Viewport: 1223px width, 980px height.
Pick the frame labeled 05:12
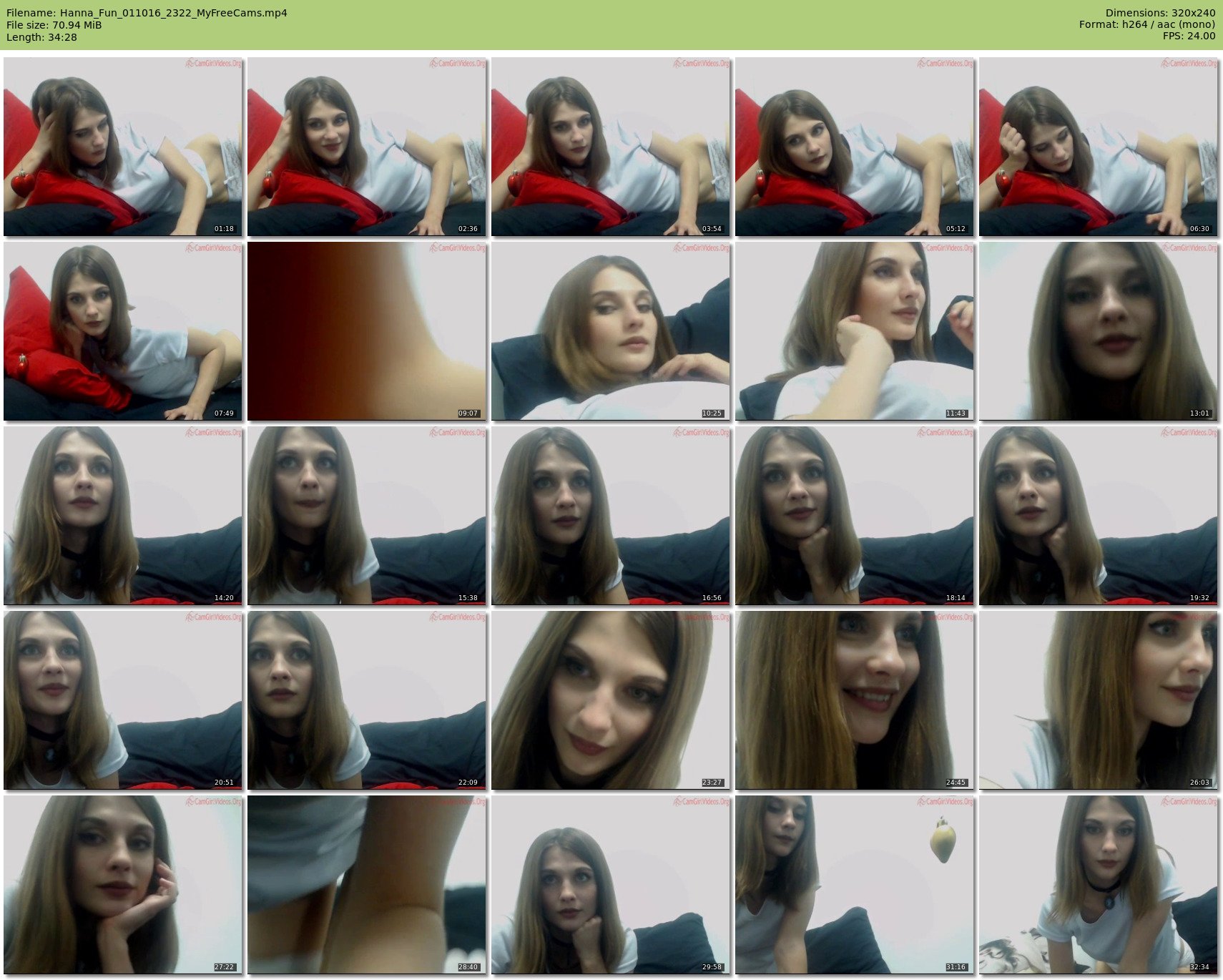tap(855, 147)
